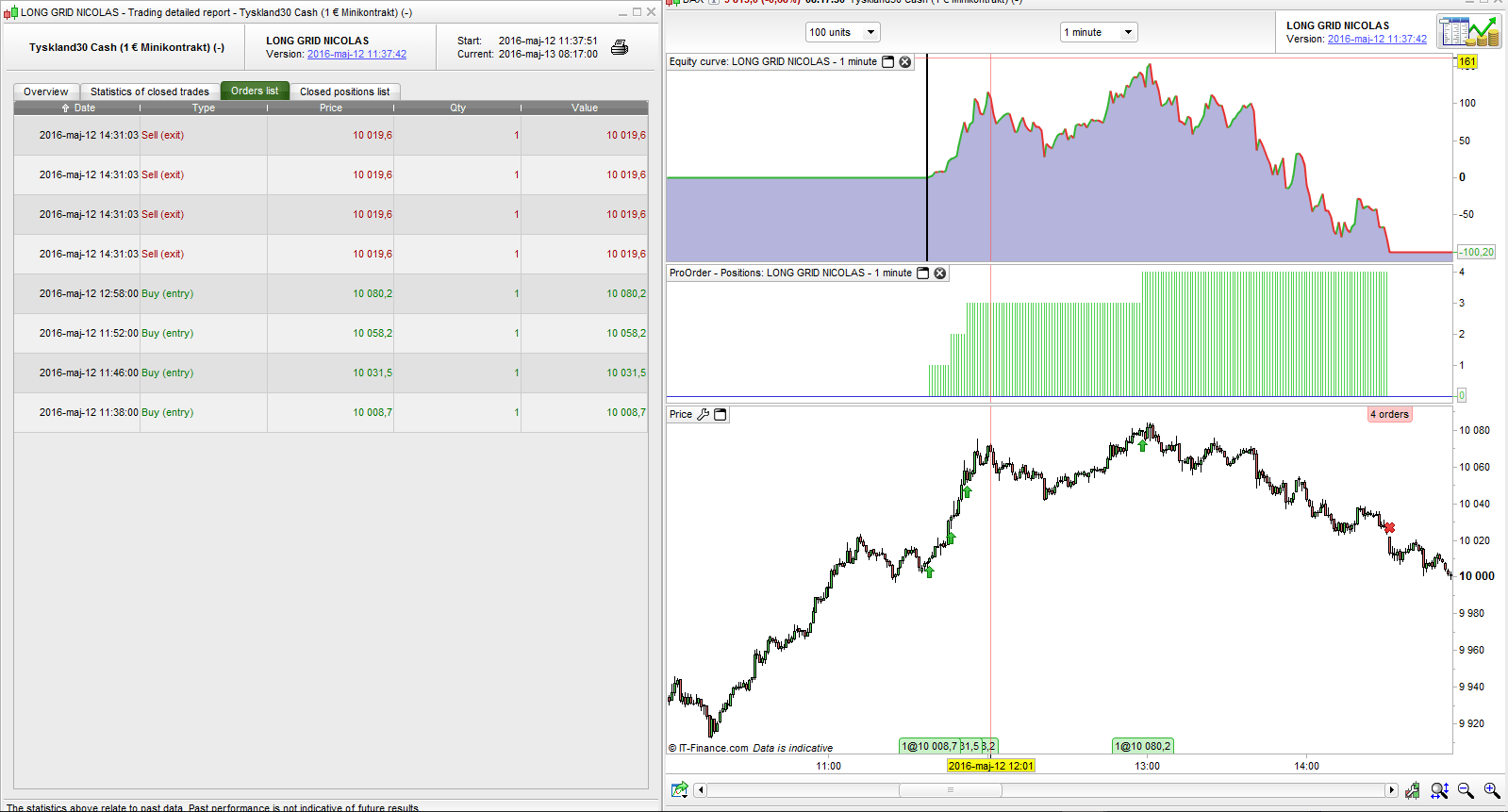Open Statistics of closed trades tab
Viewport: 1508px width, 812px height.
click(150, 91)
